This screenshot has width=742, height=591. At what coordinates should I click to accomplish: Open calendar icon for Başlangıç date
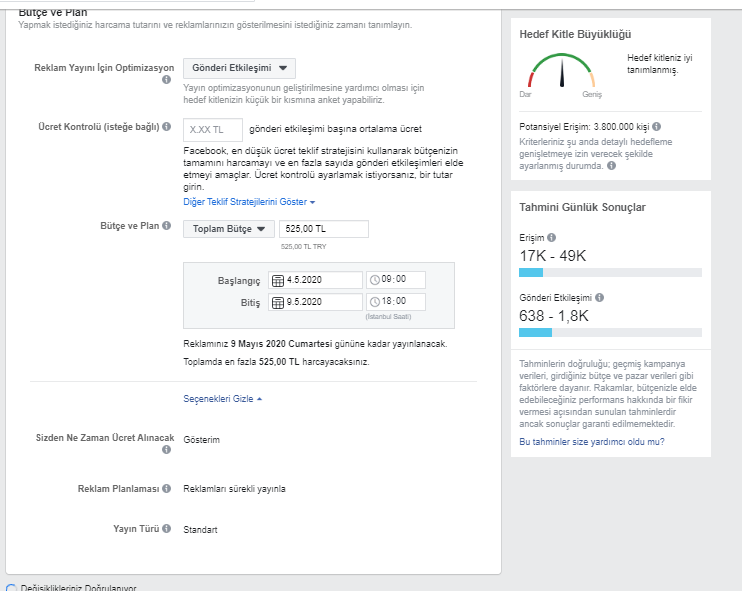[x=278, y=281]
